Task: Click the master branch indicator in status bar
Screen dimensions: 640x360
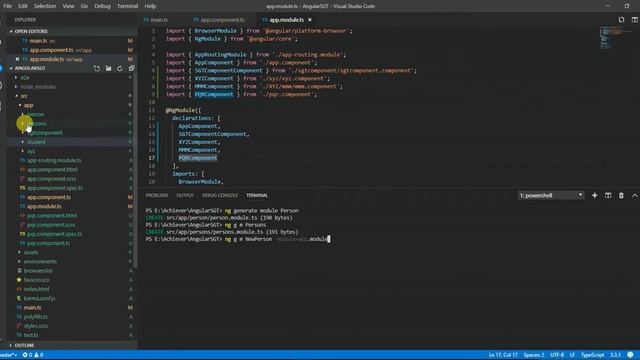Action: click(x=9, y=355)
